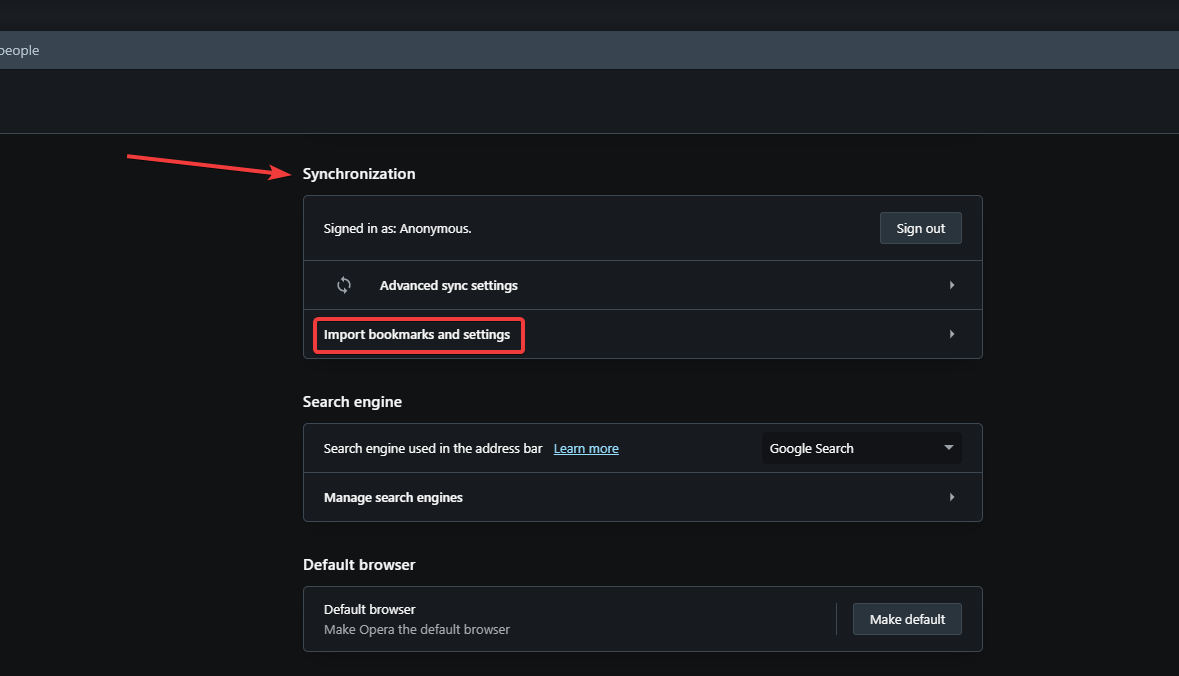
Task: Click the Sign out button
Action: 920,228
